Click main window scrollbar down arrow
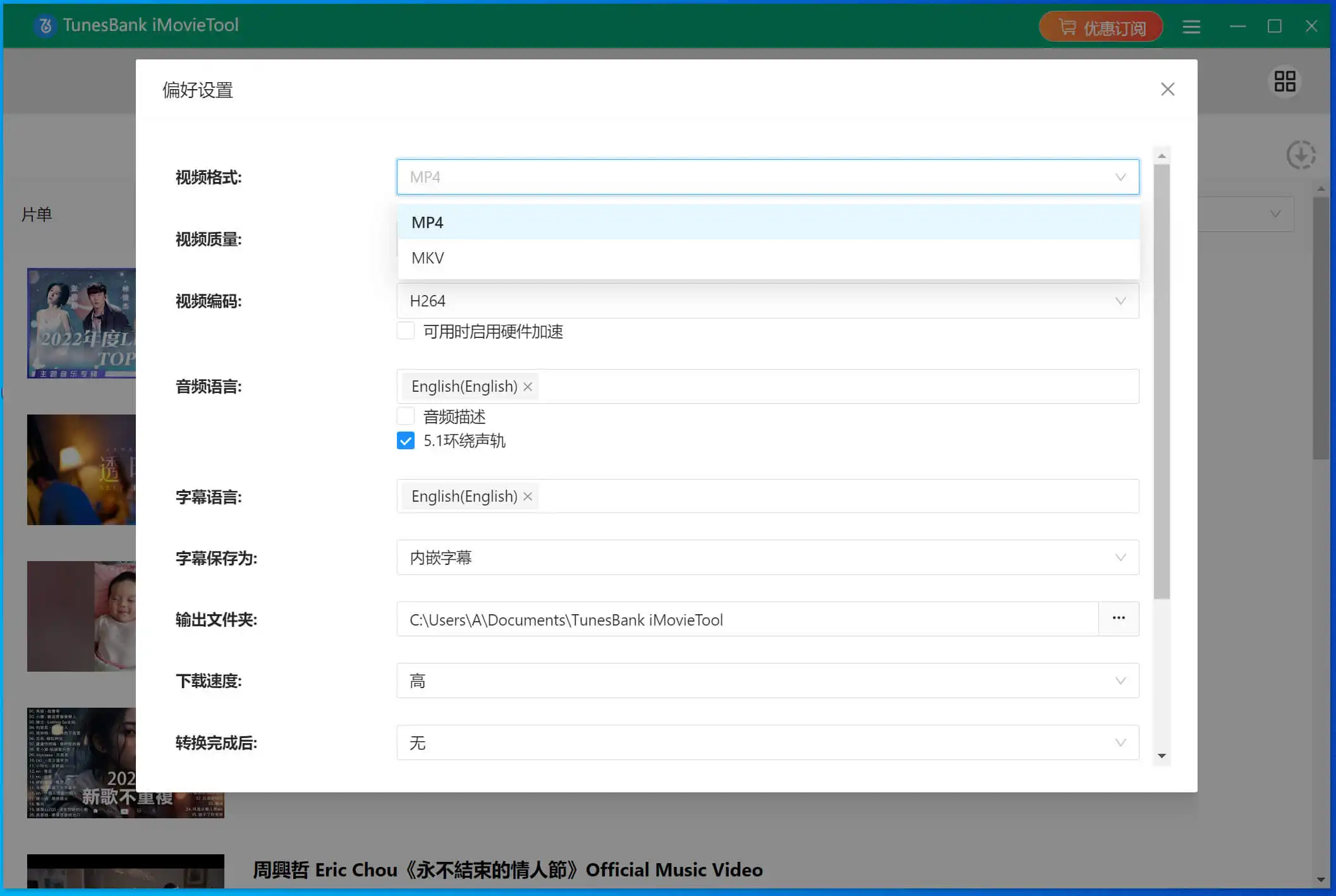The height and width of the screenshot is (896, 1336). tap(1321, 880)
